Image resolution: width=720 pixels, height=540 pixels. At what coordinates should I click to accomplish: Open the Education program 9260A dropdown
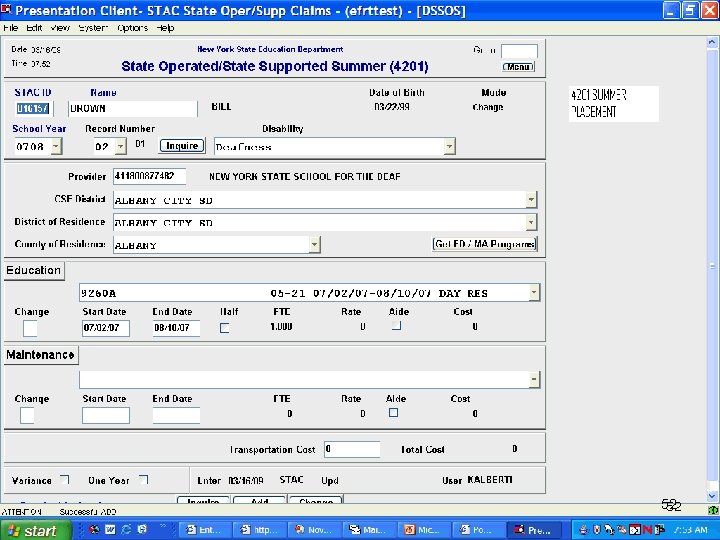pos(534,292)
